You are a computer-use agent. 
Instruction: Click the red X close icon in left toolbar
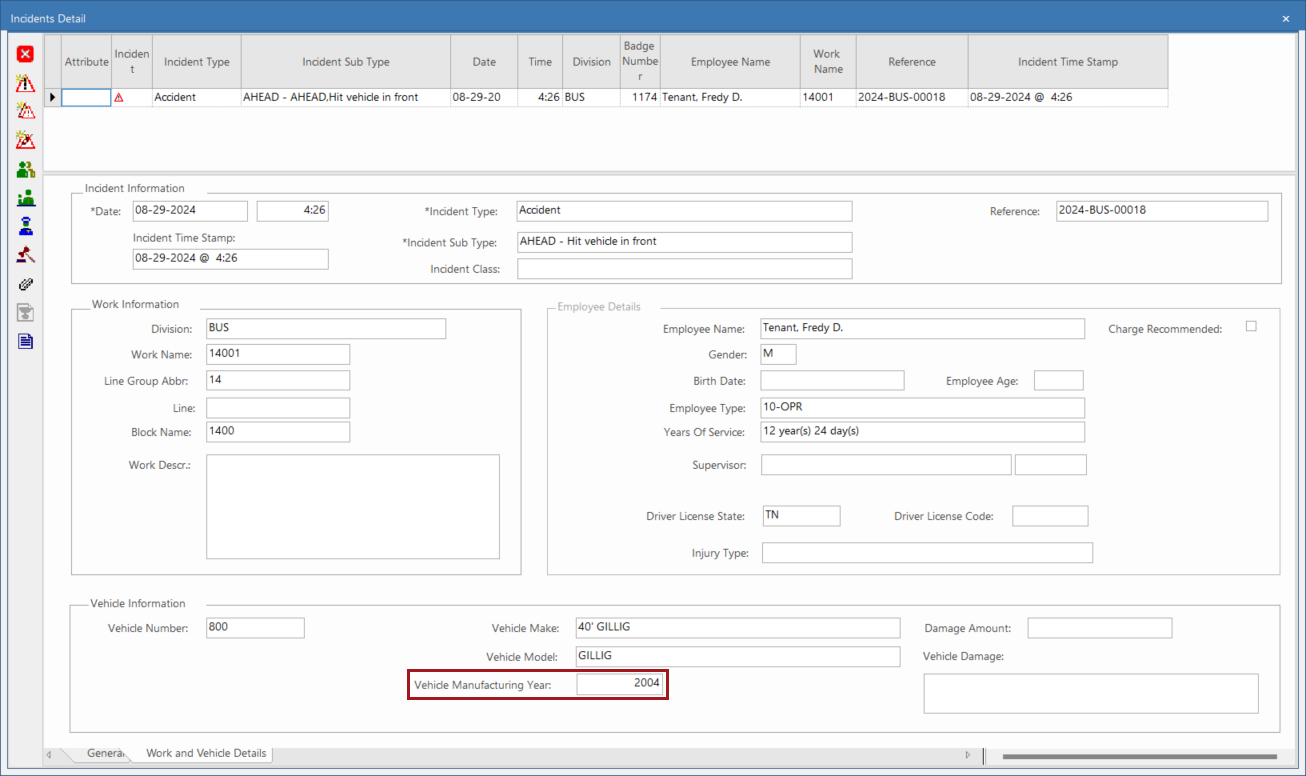point(25,54)
